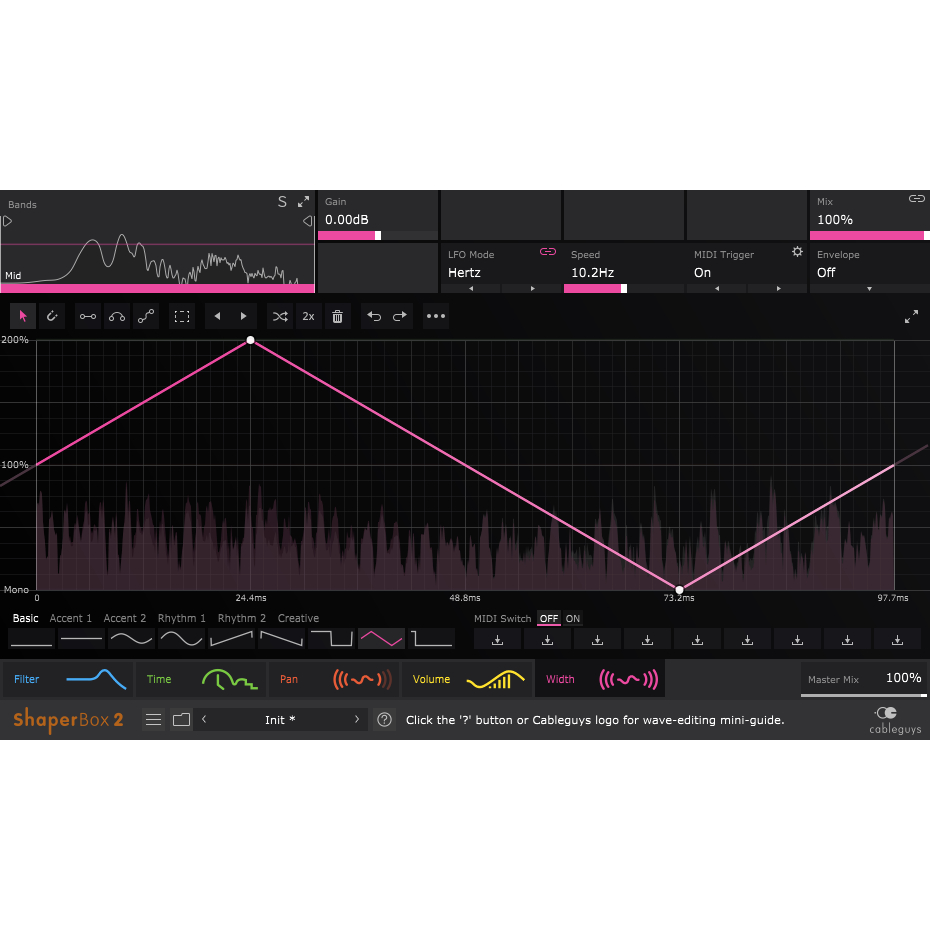Select the triangle wave preset thumbnail
Screen dimensions: 930x930
pyautogui.click(x=381, y=639)
